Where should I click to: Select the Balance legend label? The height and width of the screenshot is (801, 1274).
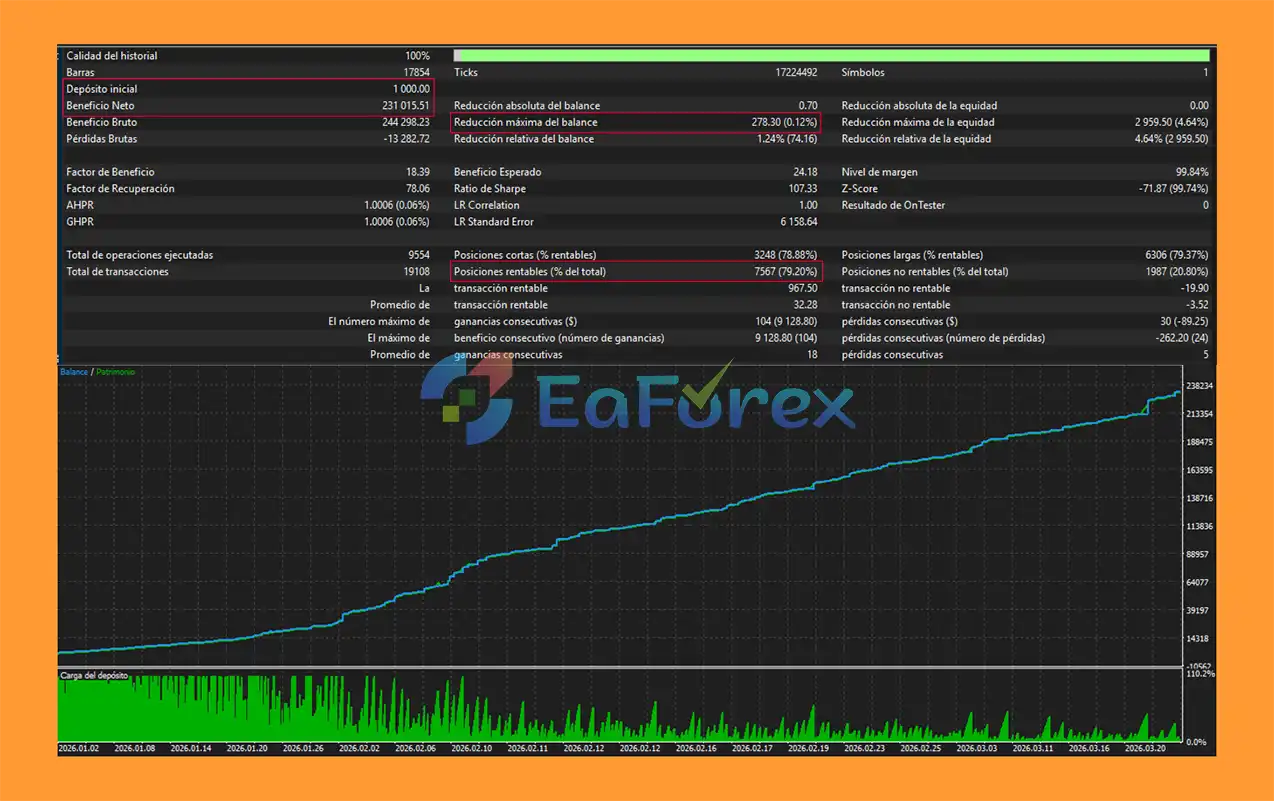point(74,372)
